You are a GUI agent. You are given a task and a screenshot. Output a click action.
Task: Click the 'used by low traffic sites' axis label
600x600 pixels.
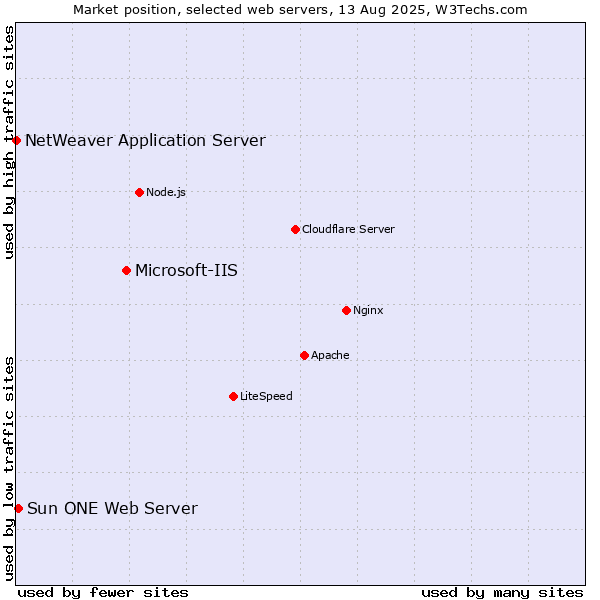pos(8,469)
